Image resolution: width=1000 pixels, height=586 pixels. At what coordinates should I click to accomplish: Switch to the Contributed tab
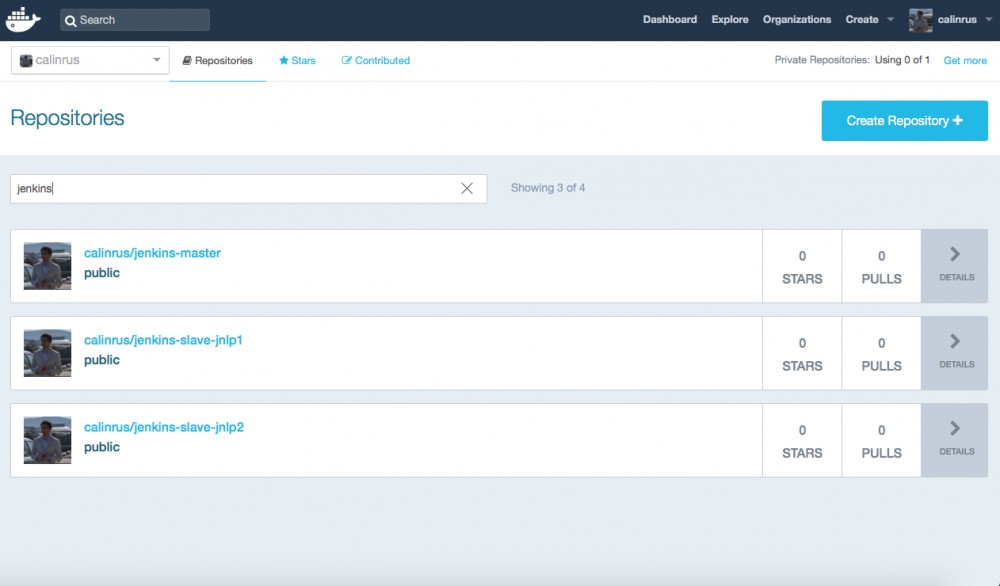(376, 61)
